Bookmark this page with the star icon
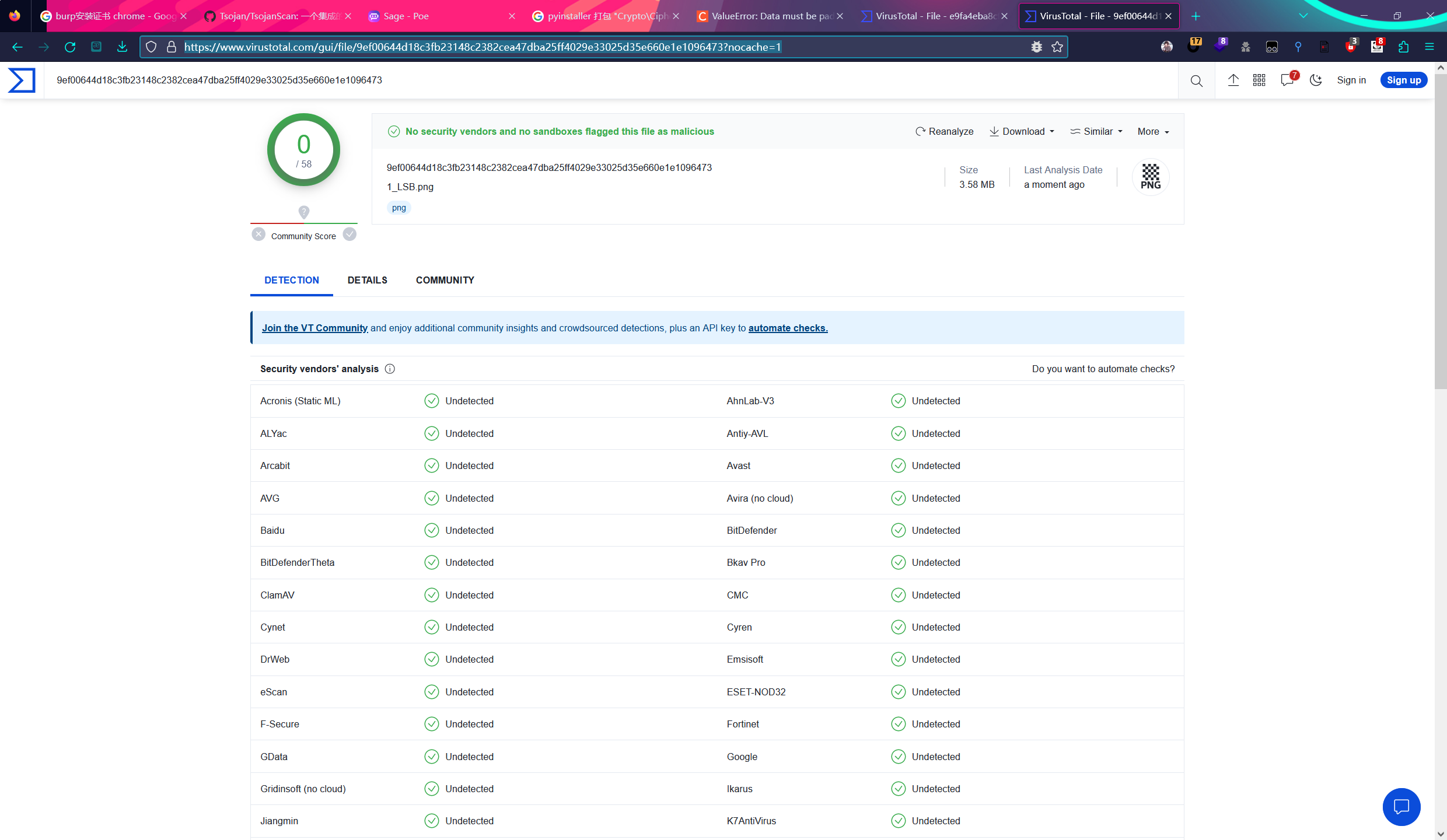Image resolution: width=1447 pixels, height=840 pixels. (x=1057, y=47)
